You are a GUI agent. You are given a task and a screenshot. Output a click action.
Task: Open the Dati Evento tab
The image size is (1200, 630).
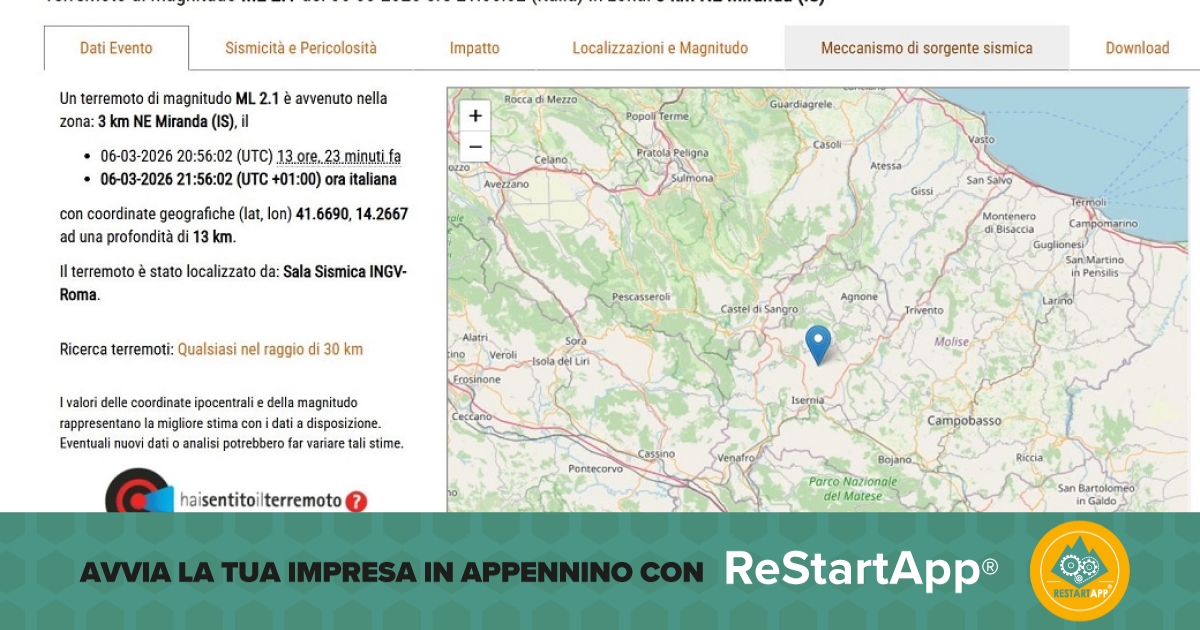pos(116,48)
